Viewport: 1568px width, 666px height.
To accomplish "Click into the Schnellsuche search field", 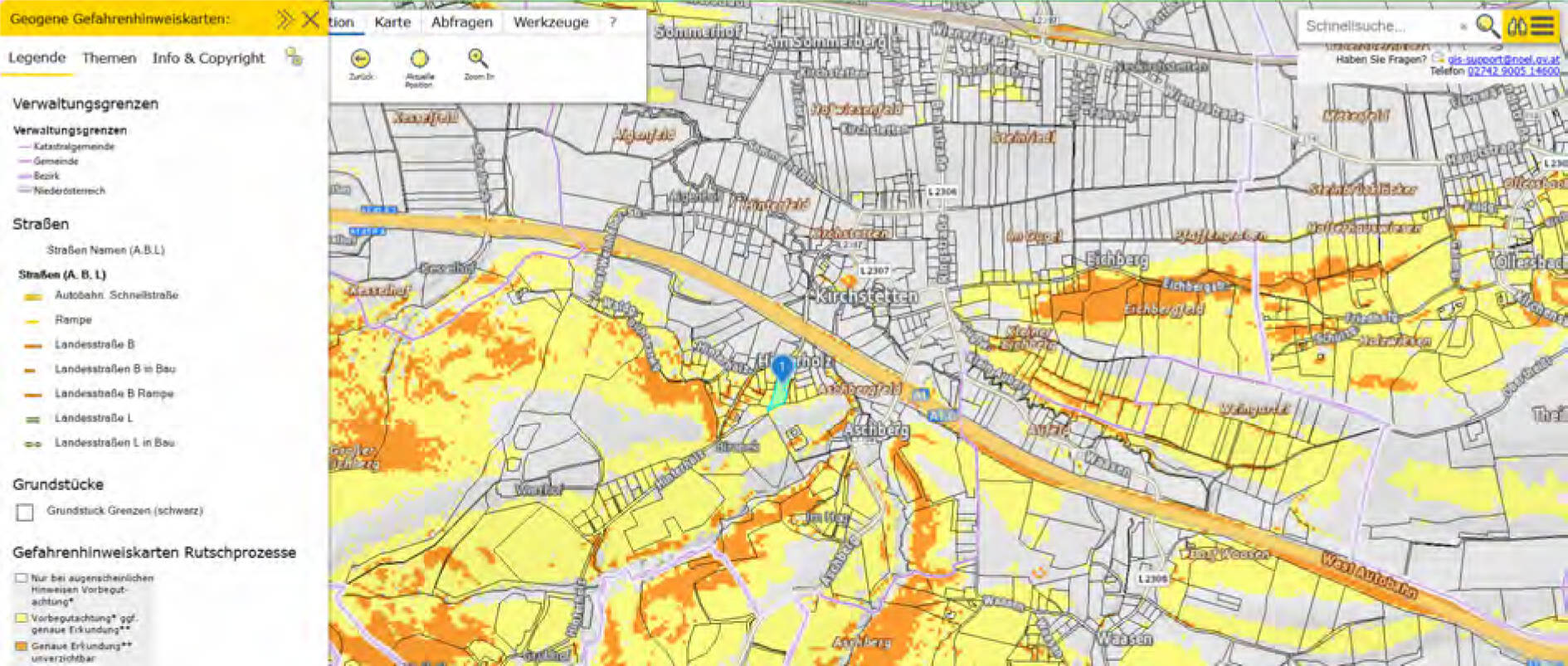I will [1377, 26].
